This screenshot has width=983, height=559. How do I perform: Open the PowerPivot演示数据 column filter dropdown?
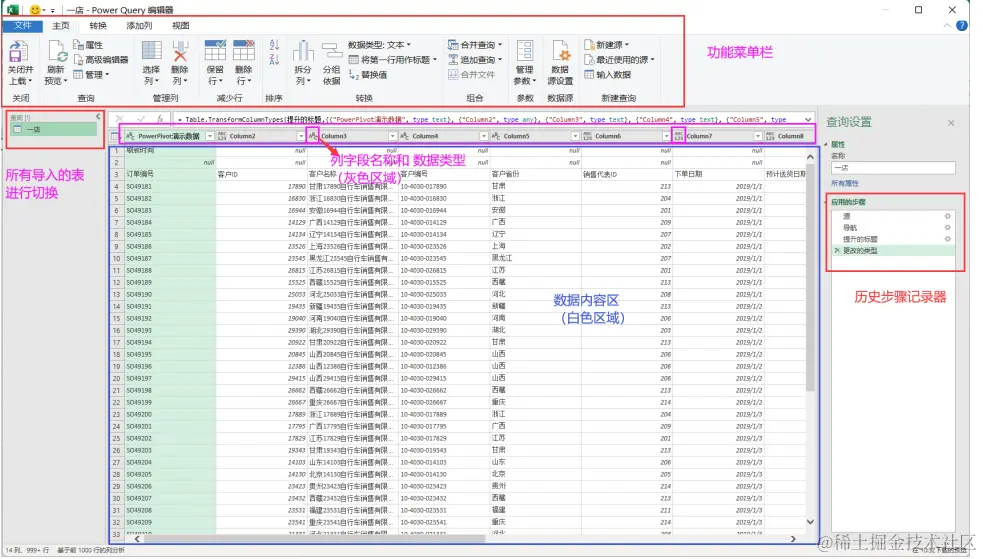(x=210, y=136)
